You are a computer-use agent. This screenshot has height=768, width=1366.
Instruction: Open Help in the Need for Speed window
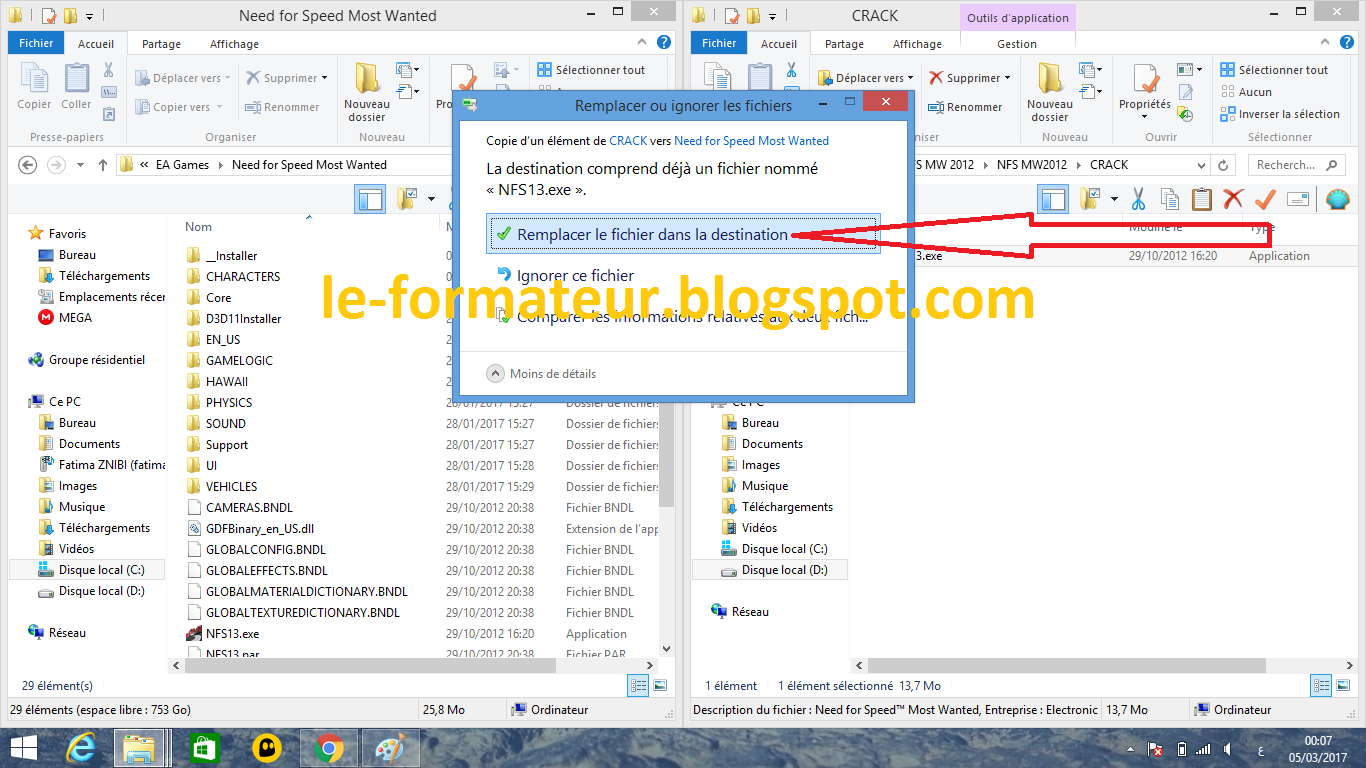[x=664, y=43]
